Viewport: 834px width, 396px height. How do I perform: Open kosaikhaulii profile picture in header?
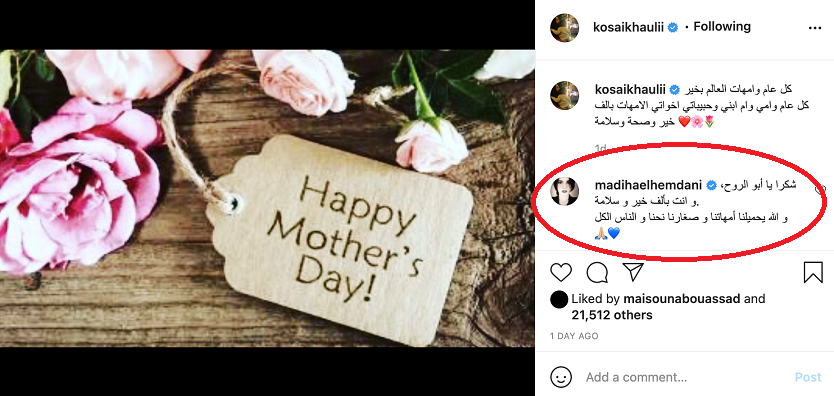coord(564,28)
